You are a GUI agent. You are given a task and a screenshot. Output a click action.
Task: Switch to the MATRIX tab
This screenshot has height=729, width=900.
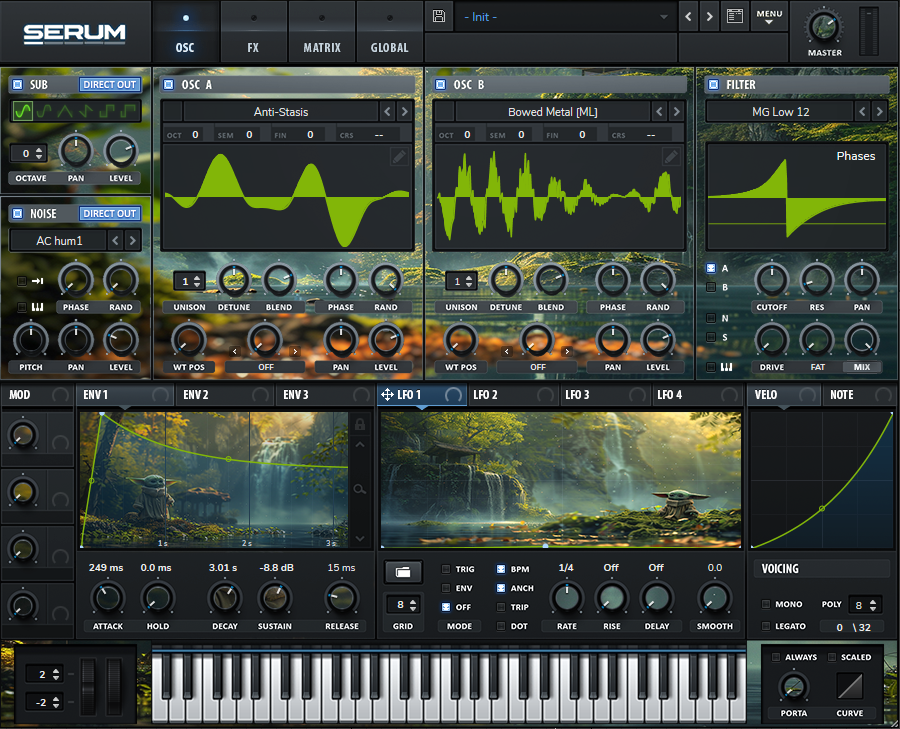point(321,32)
